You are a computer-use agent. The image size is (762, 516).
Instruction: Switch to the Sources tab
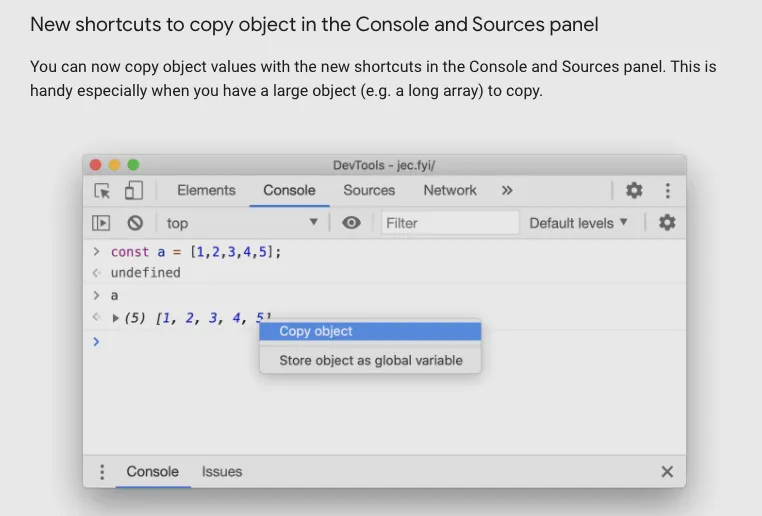tap(369, 190)
